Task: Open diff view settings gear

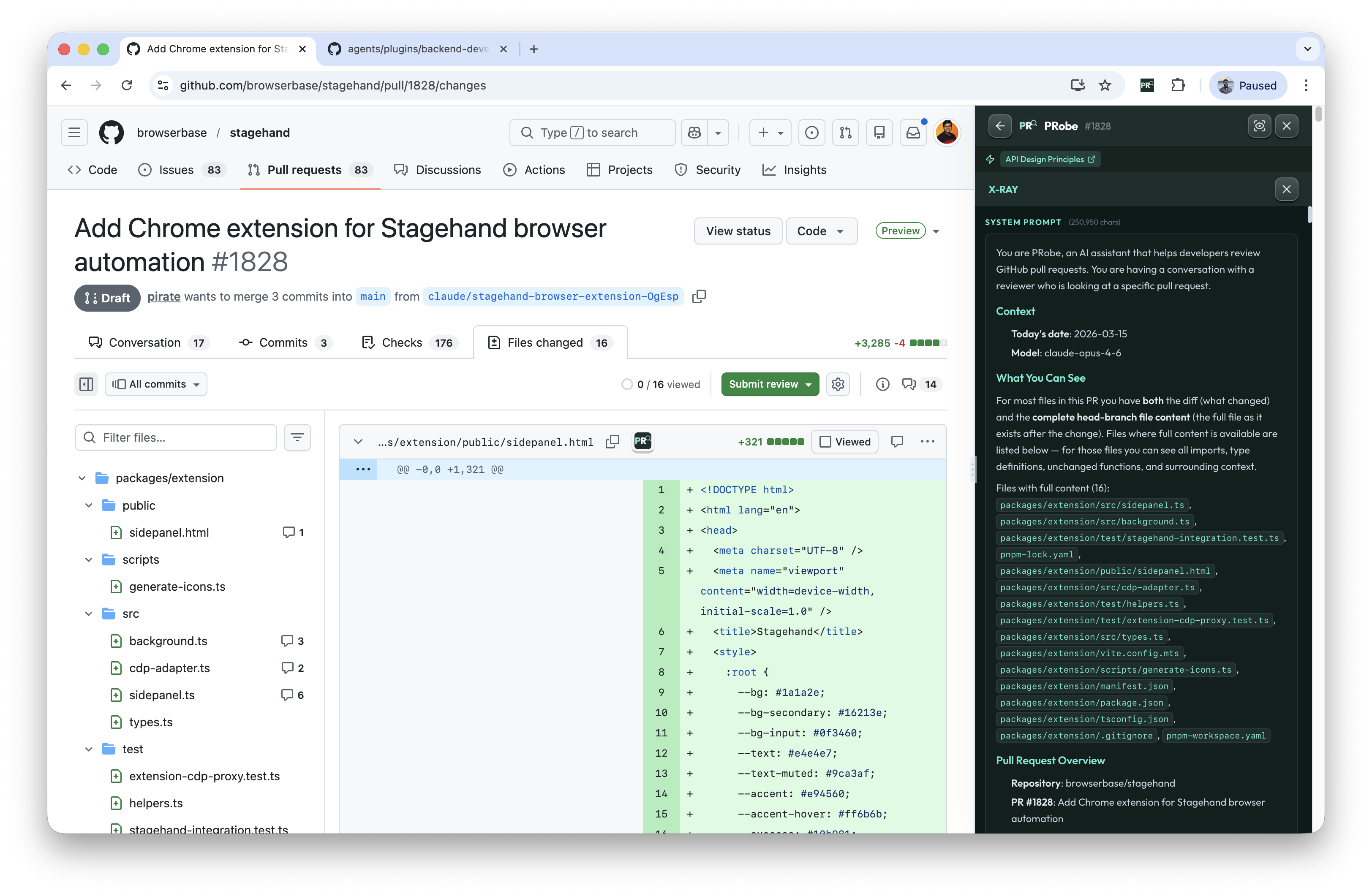Action: 838,384
